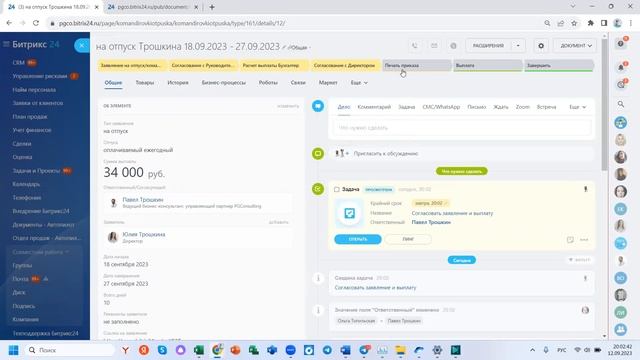640x360 pixels.
Task: Click the taskbar Поиск search box
Action: (69, 350)
